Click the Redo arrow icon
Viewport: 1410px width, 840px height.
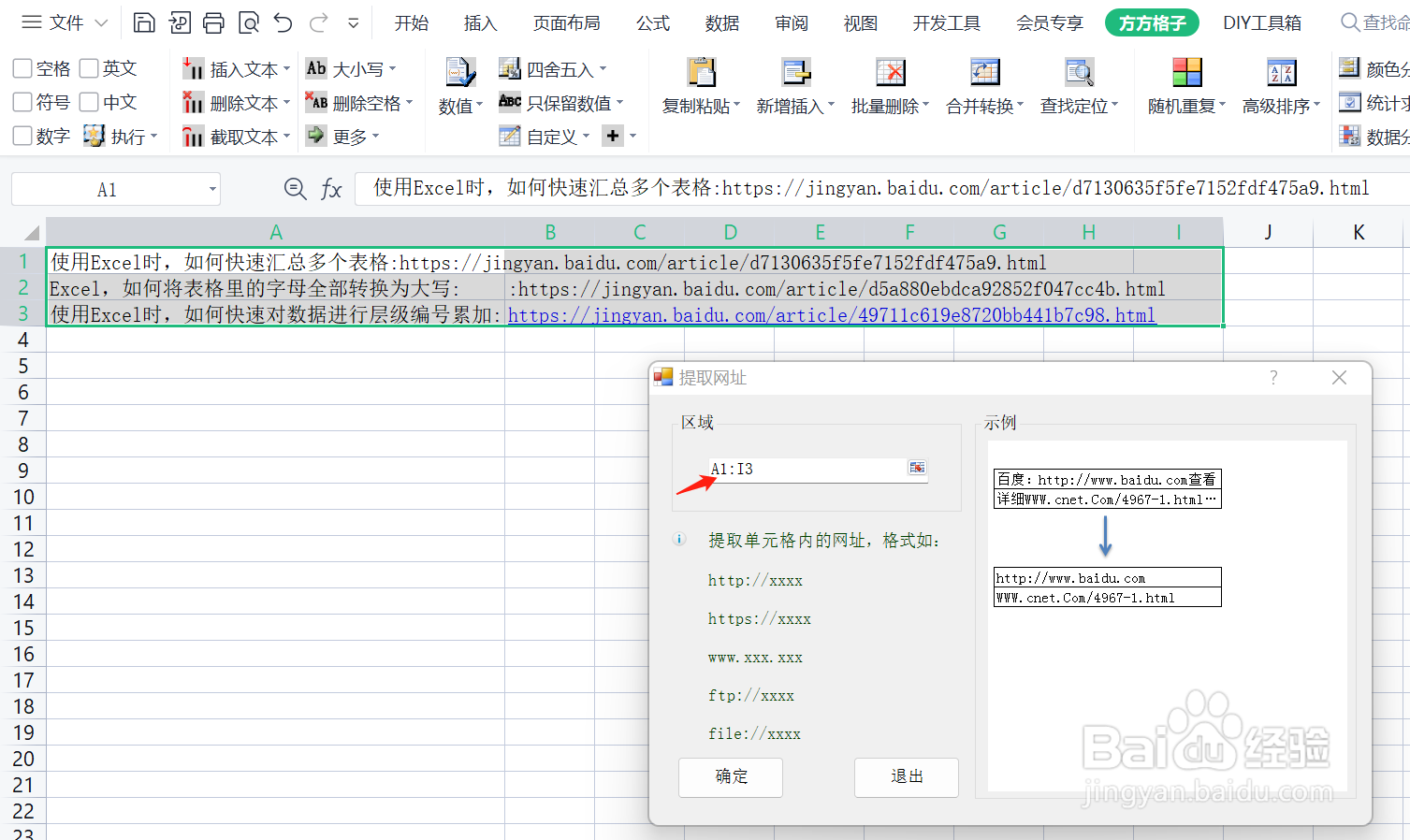point(319,22)
